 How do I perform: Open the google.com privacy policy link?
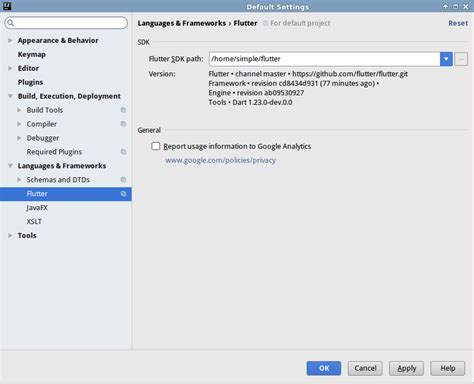(x=221, y=160)
